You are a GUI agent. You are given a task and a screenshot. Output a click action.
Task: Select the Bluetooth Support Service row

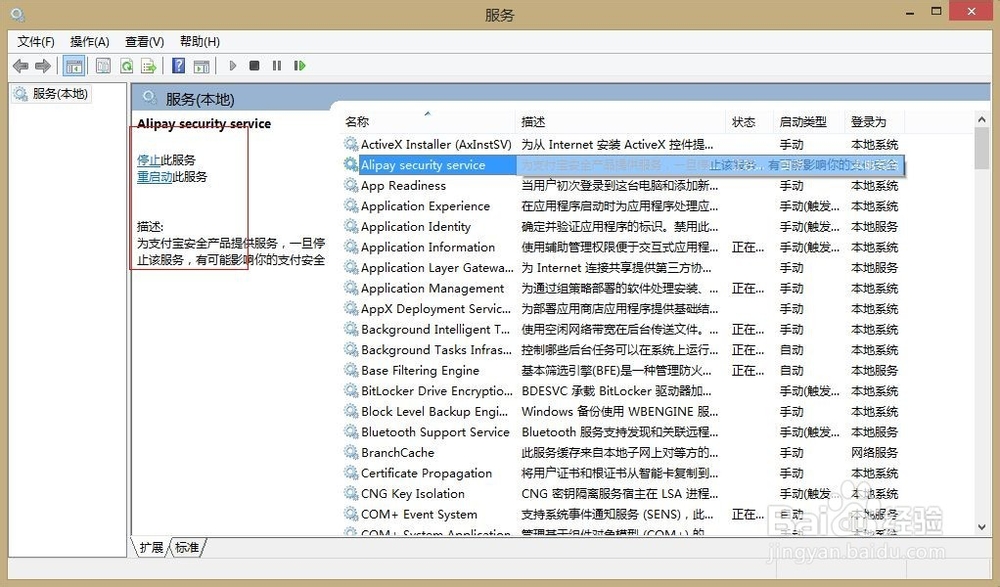(x=435, y=432)
